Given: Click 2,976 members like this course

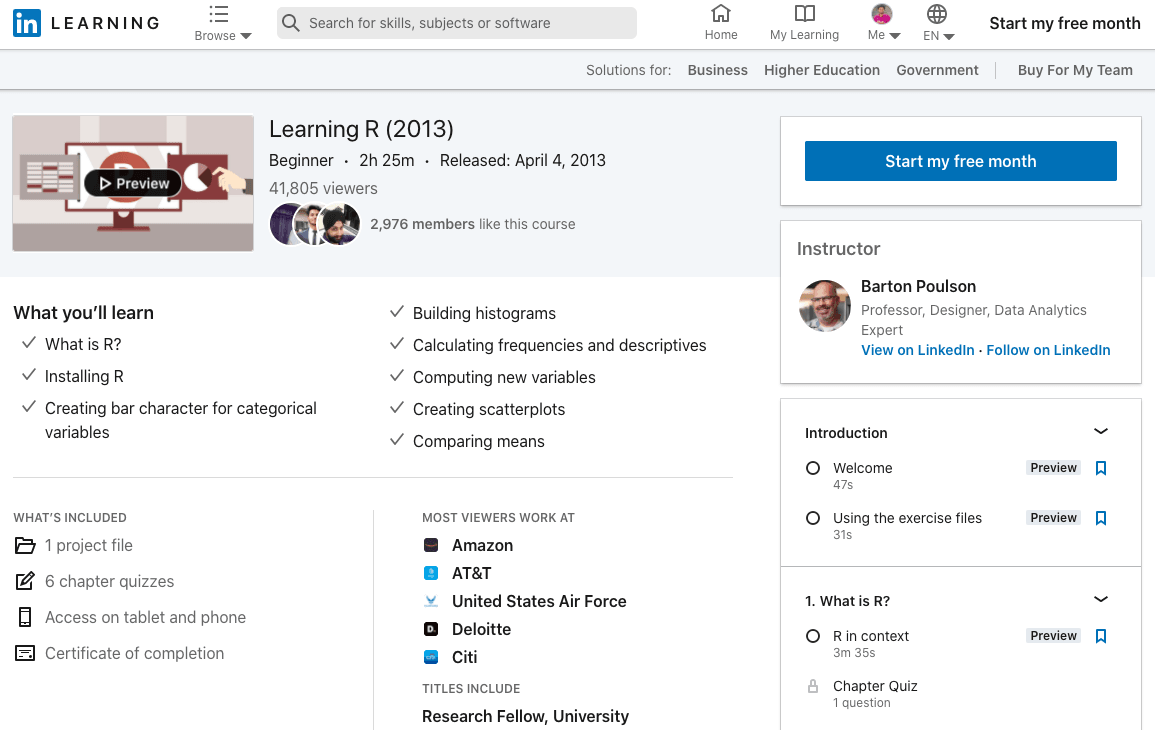Looking at the screenshot, I should pos(473,224).
